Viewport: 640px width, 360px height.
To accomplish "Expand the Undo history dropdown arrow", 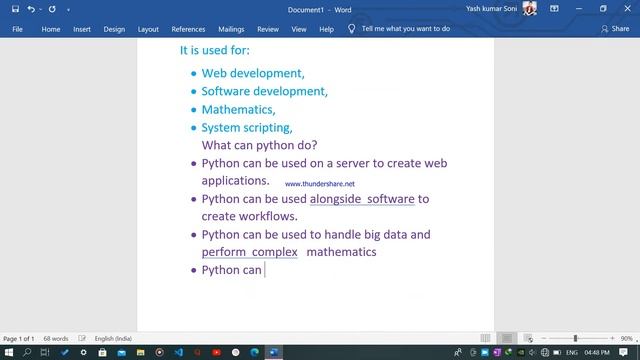I will [x=40, y=9].
